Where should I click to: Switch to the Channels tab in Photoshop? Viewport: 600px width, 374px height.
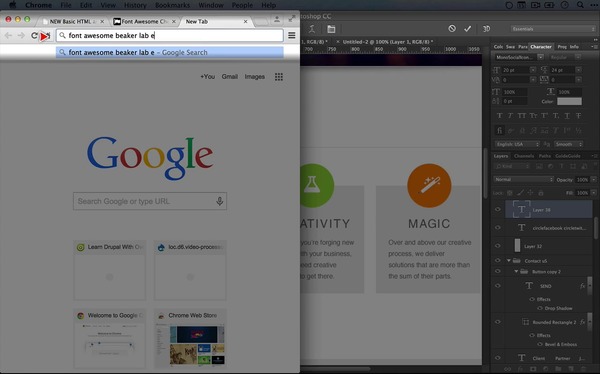pos(524,156)
